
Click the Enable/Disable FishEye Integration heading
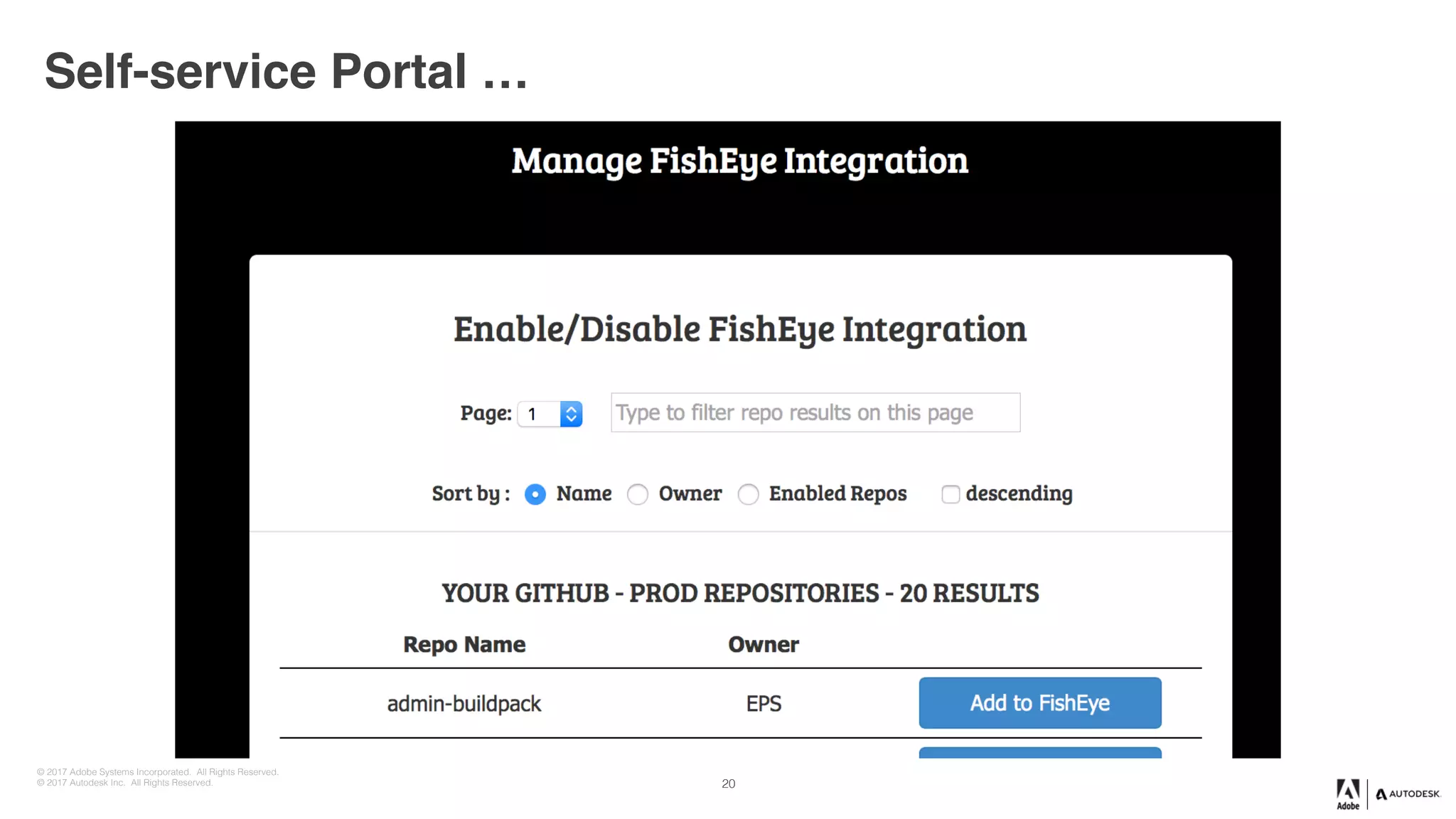(x=739, y=329)
